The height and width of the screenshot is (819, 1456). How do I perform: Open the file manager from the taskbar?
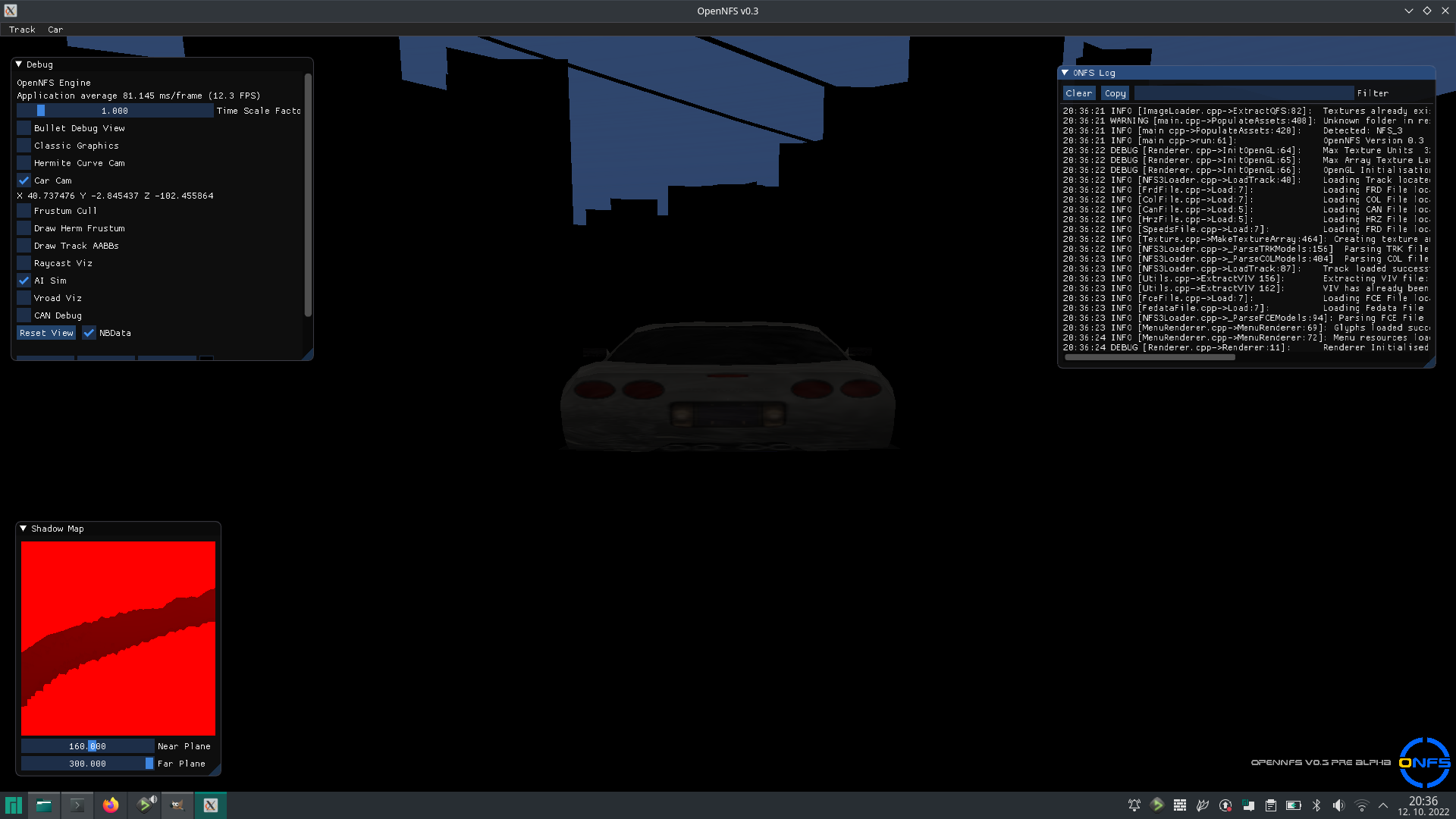(43, 805)
